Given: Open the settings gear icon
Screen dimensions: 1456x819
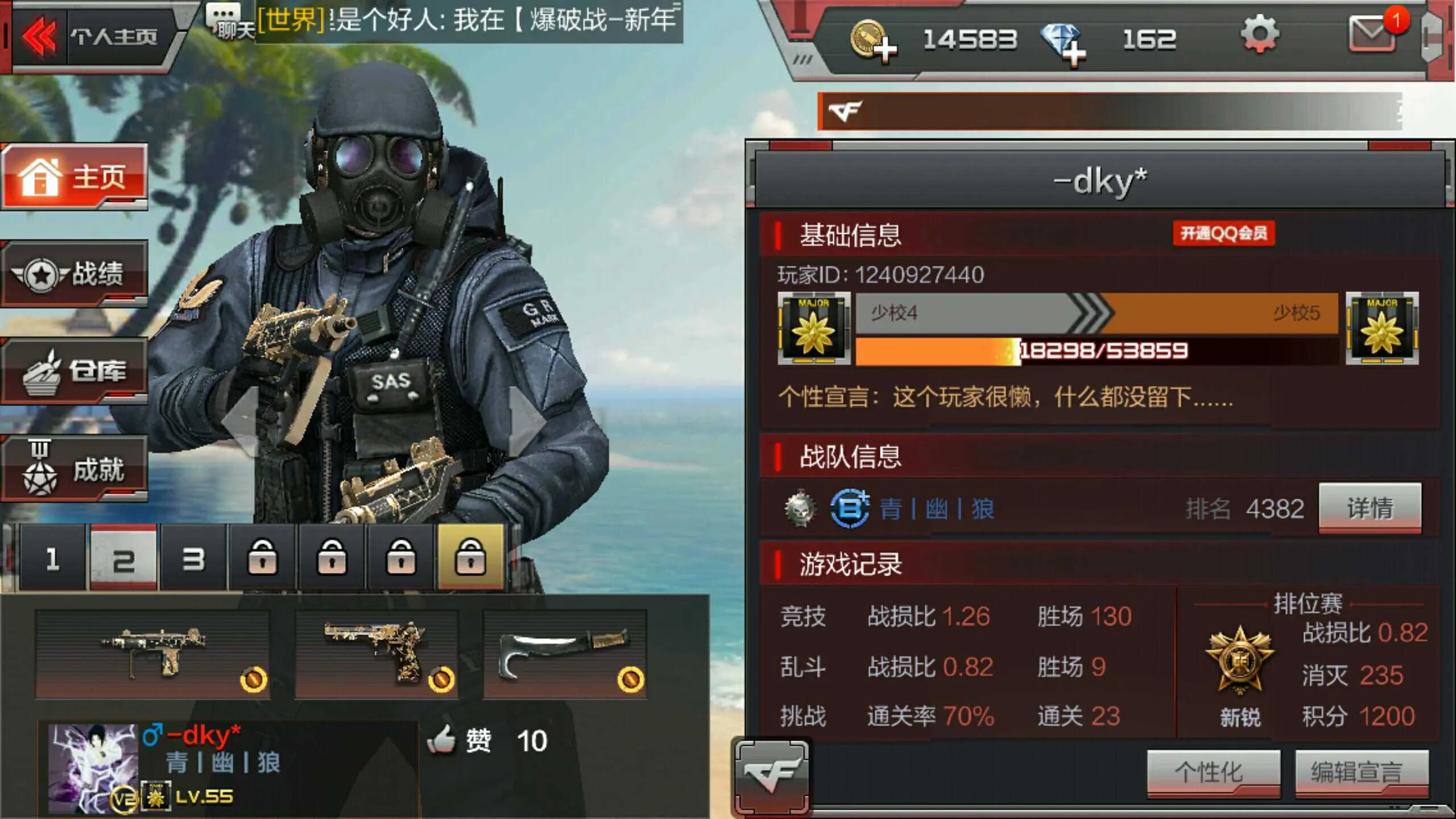Looking at the screenshot, I should [1259, 35].
